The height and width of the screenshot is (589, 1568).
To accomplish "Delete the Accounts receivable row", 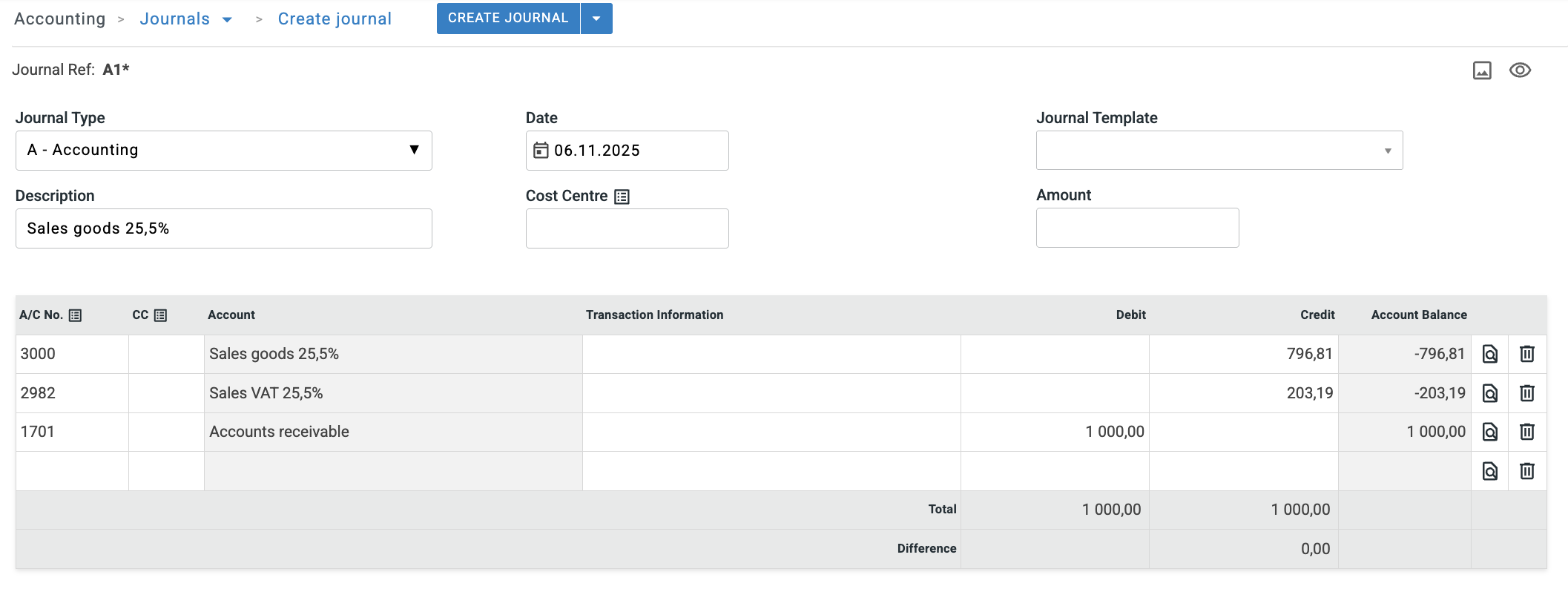I will [x=1526, y=432].
